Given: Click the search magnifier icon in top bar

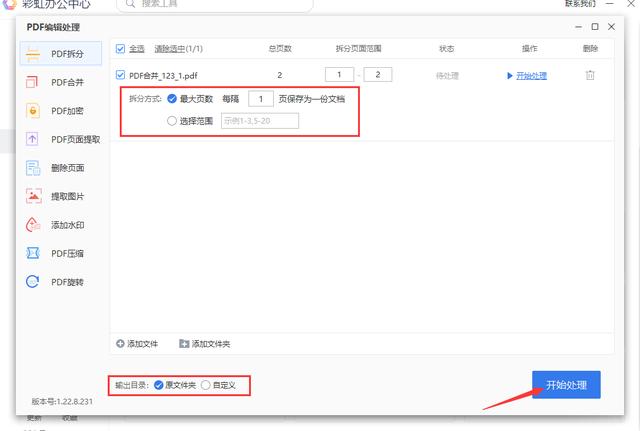Looking at the screenshot, I should (x=130, y=4).
